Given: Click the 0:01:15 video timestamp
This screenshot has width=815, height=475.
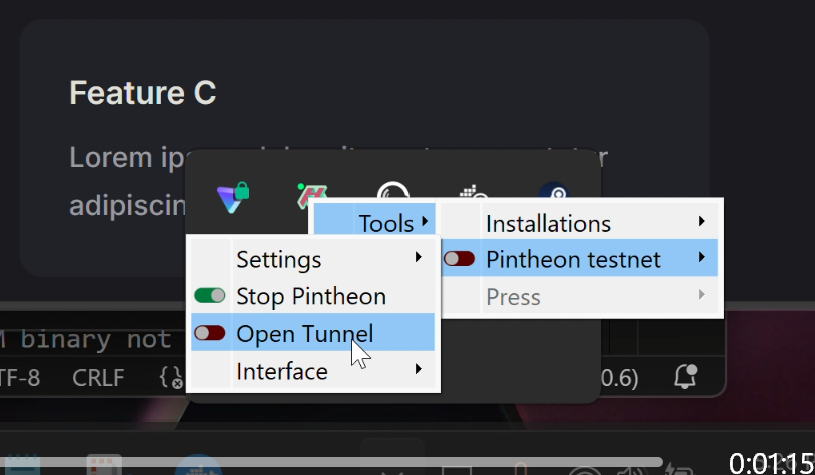Looking at the screenshot, I should point(770,463).
